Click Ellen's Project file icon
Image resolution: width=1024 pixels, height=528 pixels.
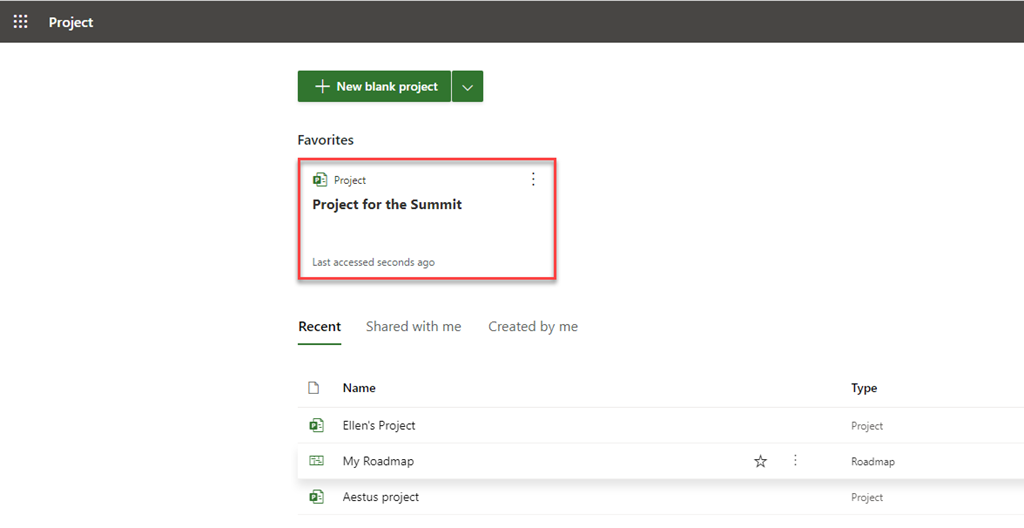[x=316, y=425]
